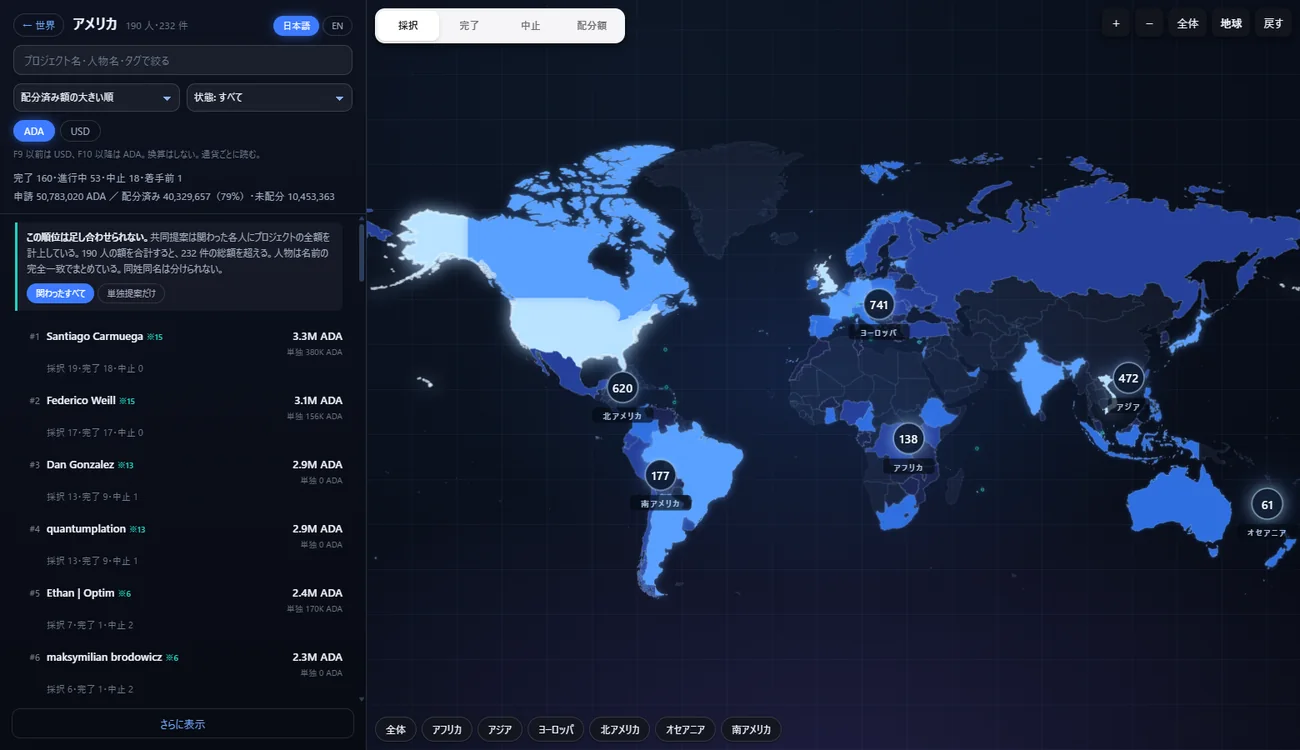The image size is (1300, 750).
Task: Click the 2.3M ADA amount
Action: [318, 656]
